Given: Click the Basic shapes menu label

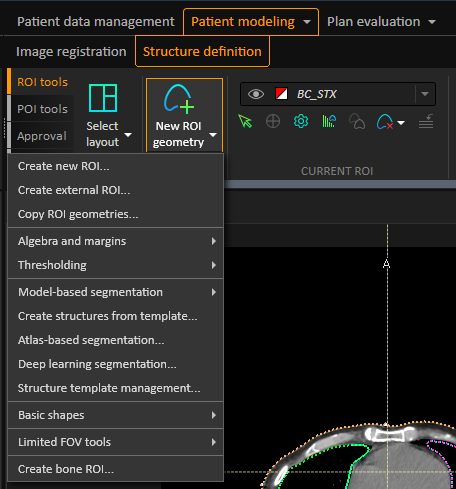Looking at the screenshot, I should pyautogui.click(x=51, y=415).
